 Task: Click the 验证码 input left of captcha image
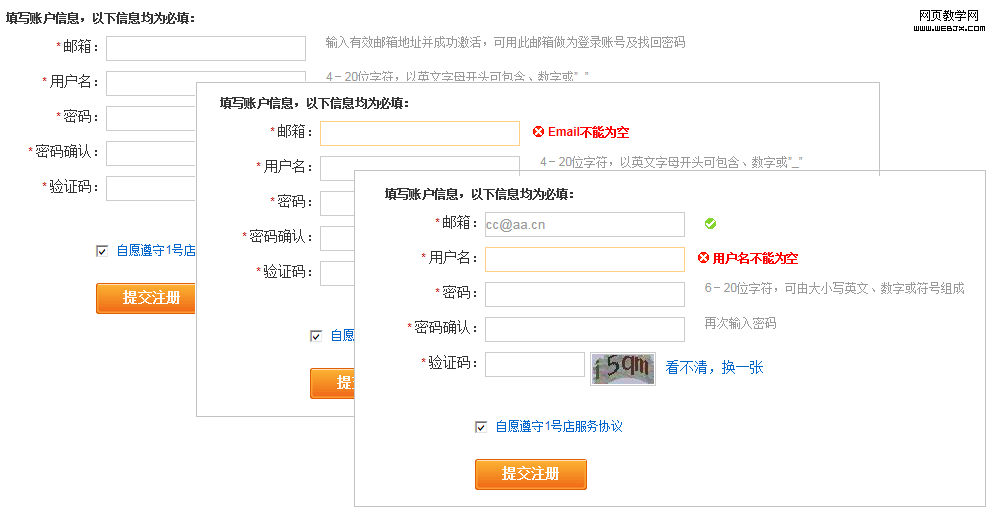[534, 364]
